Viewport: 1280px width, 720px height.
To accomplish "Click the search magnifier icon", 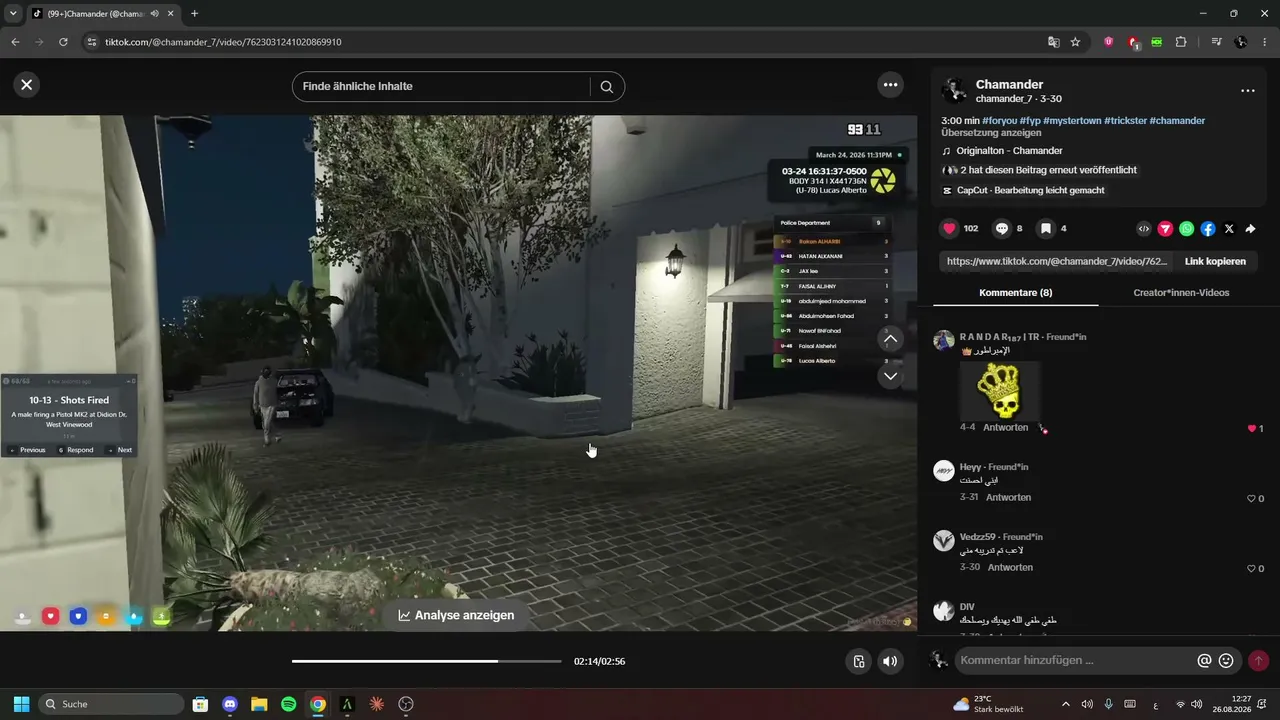I will (606, 86).
